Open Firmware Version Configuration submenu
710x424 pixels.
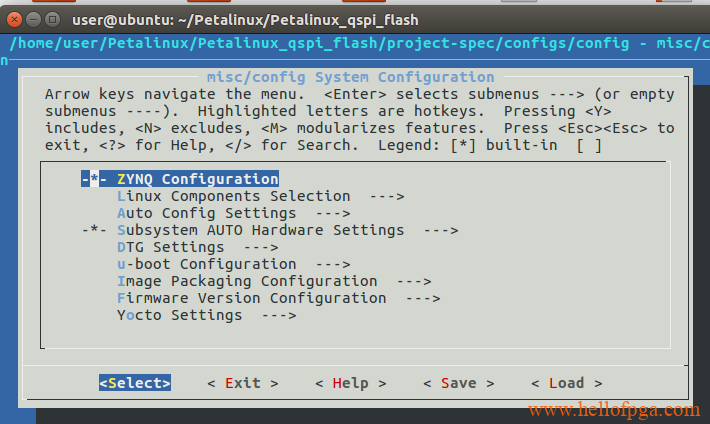click(278, 298)
